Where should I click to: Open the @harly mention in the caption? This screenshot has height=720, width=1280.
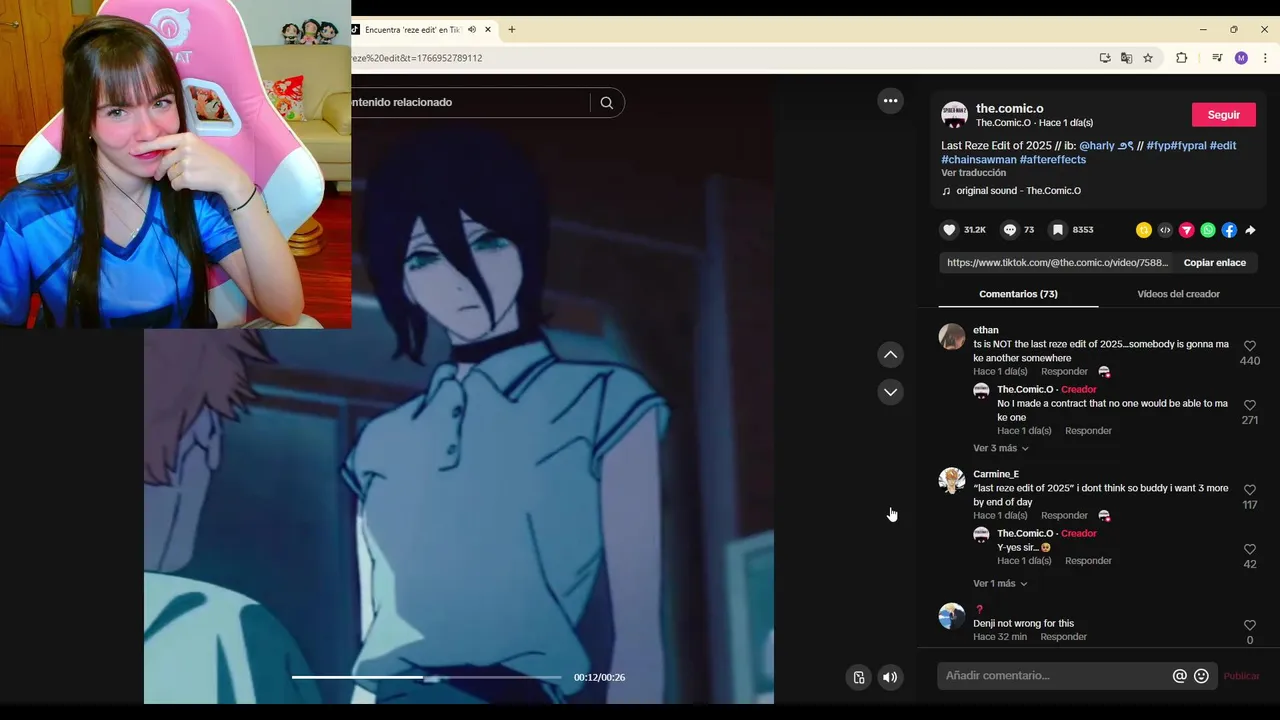pos(1106,146)
